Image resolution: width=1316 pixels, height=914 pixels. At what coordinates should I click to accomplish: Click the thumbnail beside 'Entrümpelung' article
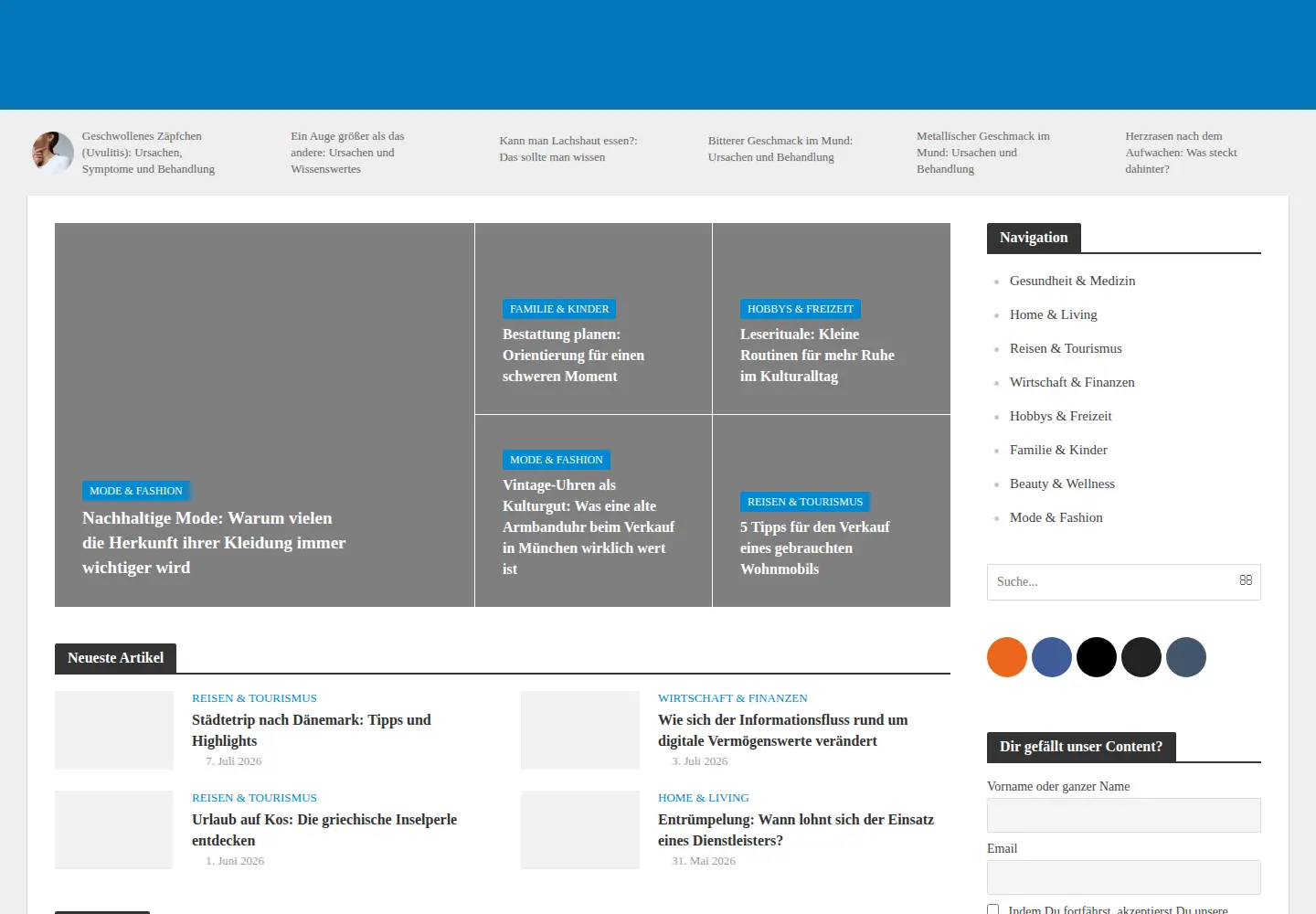[x=580, y=830]
